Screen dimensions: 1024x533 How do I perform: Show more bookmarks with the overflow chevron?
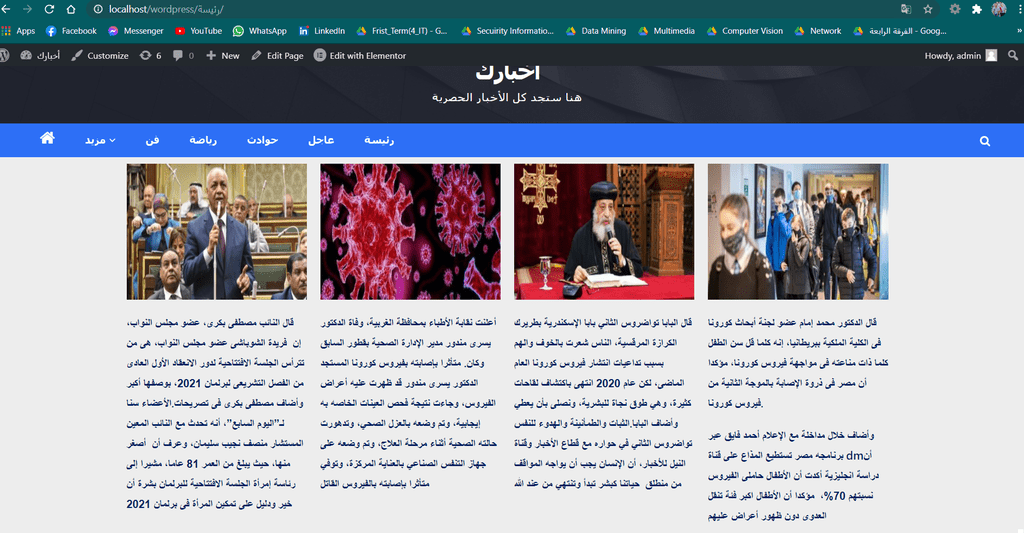click(1019, 31)
